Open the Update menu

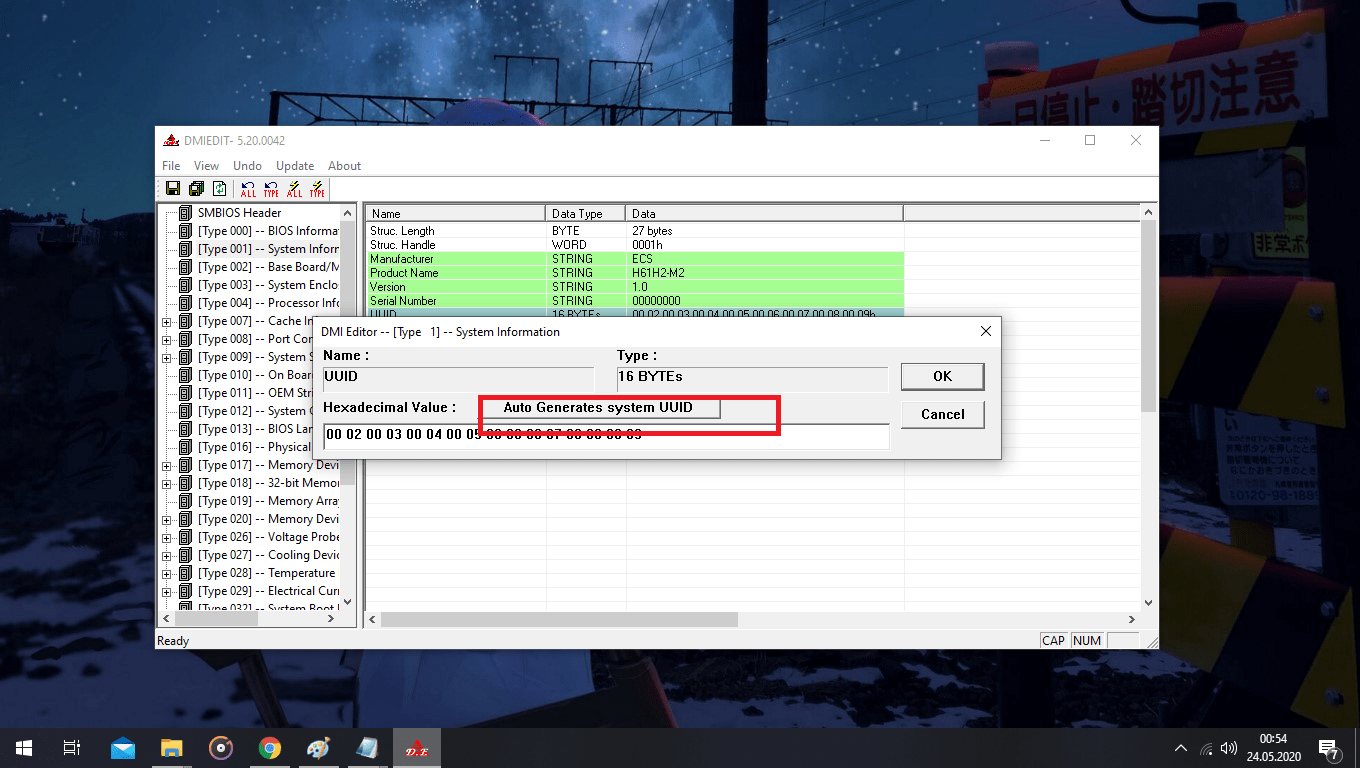(x=295, y=166)
